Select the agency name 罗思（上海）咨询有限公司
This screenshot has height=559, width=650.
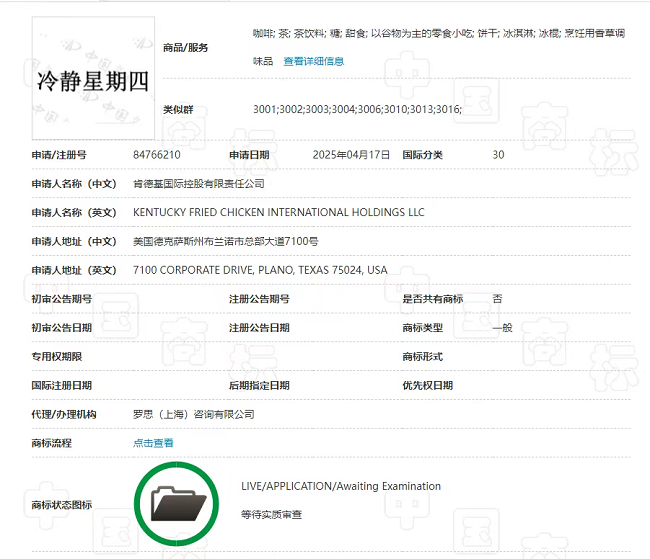click(193, 414)
